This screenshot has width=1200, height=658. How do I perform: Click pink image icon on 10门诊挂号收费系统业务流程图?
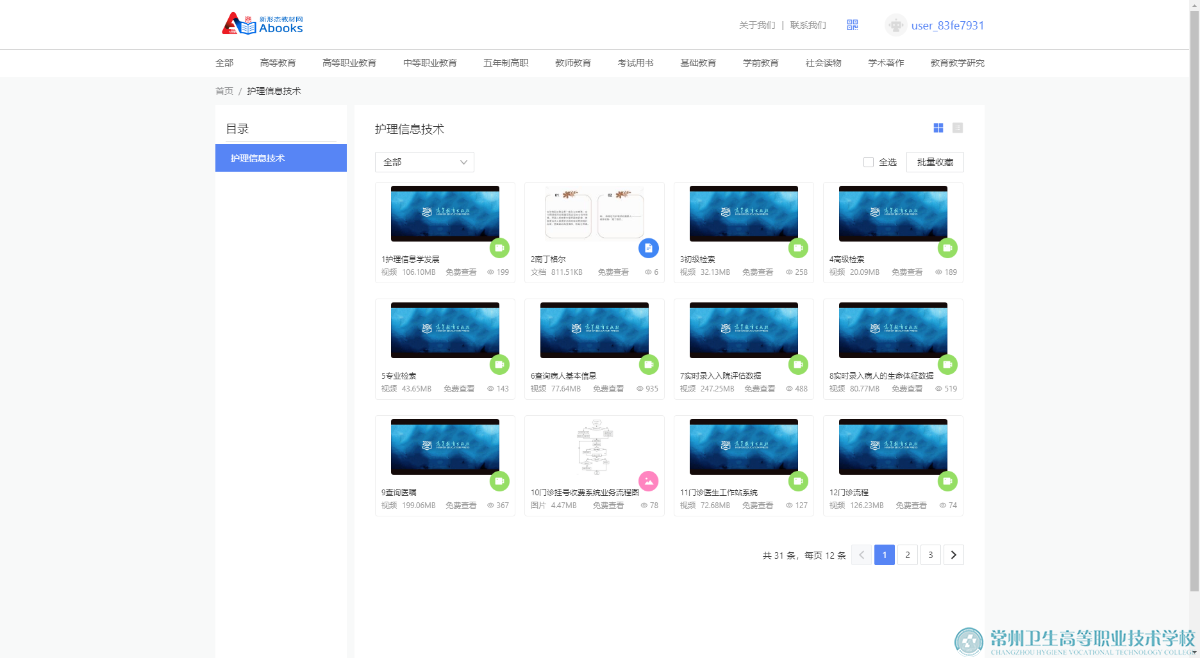(648, 481)
